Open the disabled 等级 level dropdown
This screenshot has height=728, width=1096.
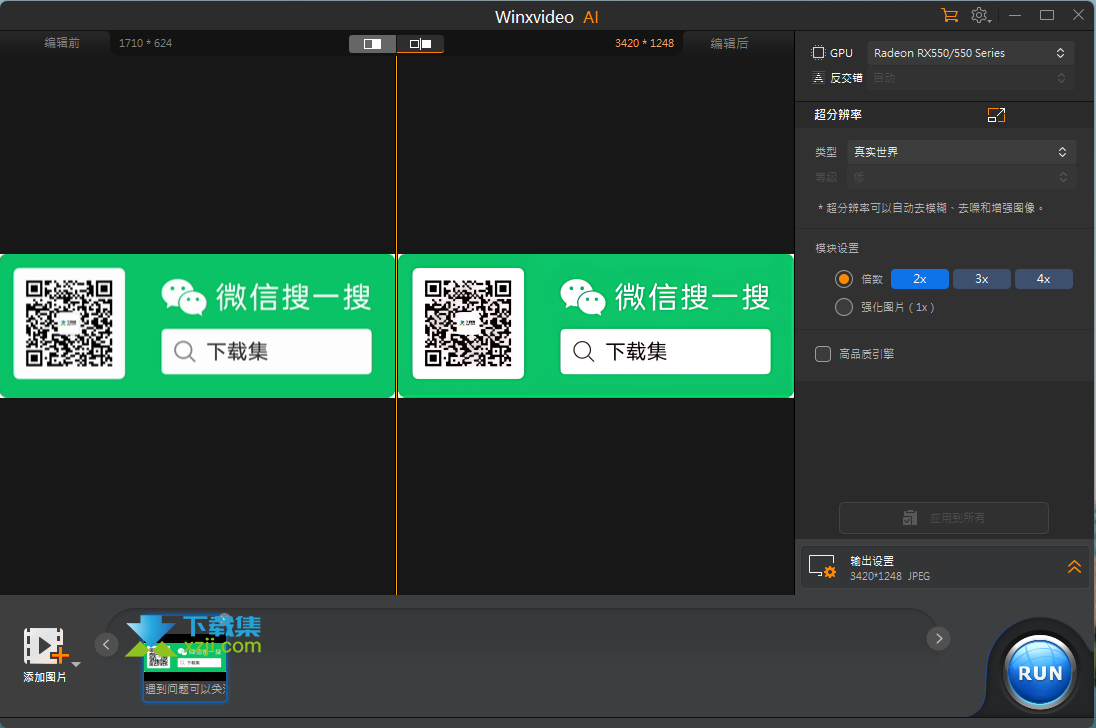tap(960, 177)
